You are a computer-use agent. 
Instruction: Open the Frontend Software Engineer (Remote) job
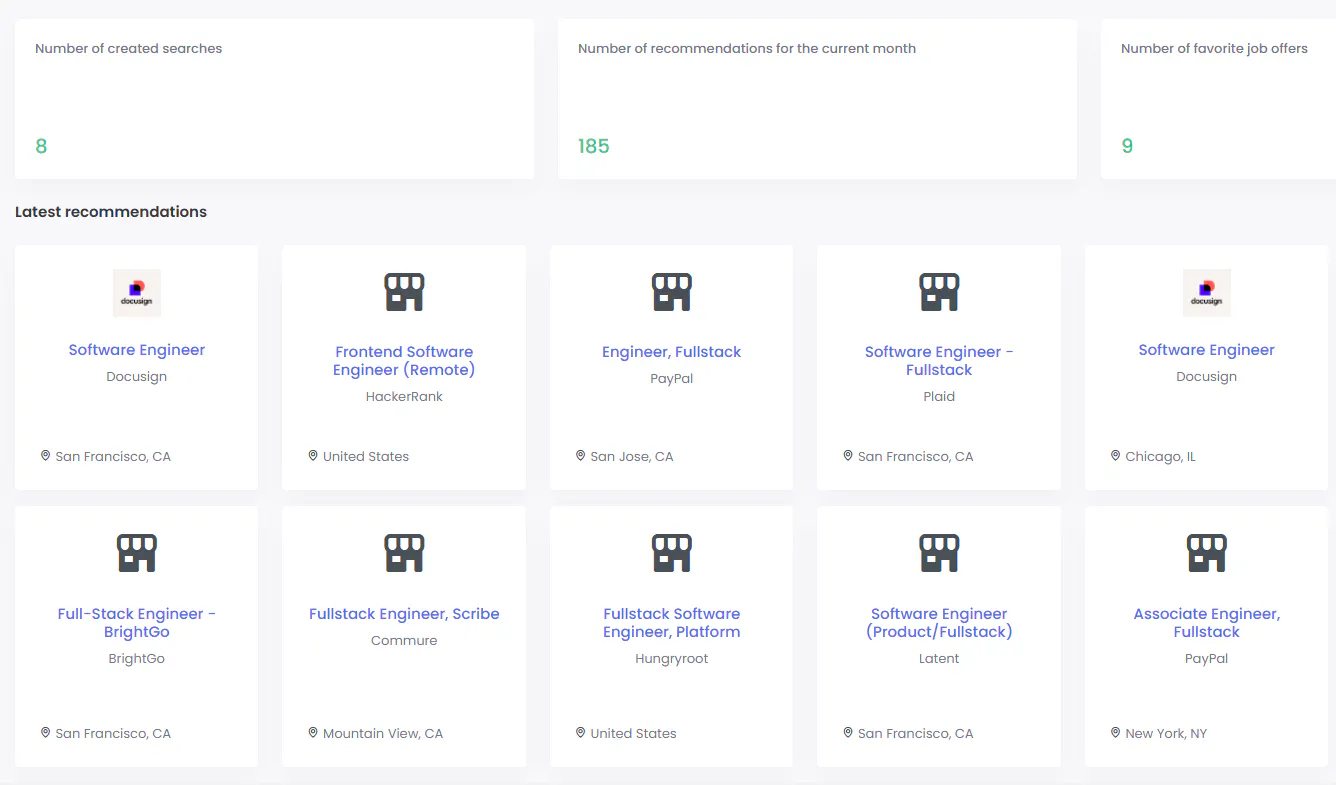(404, 361)
